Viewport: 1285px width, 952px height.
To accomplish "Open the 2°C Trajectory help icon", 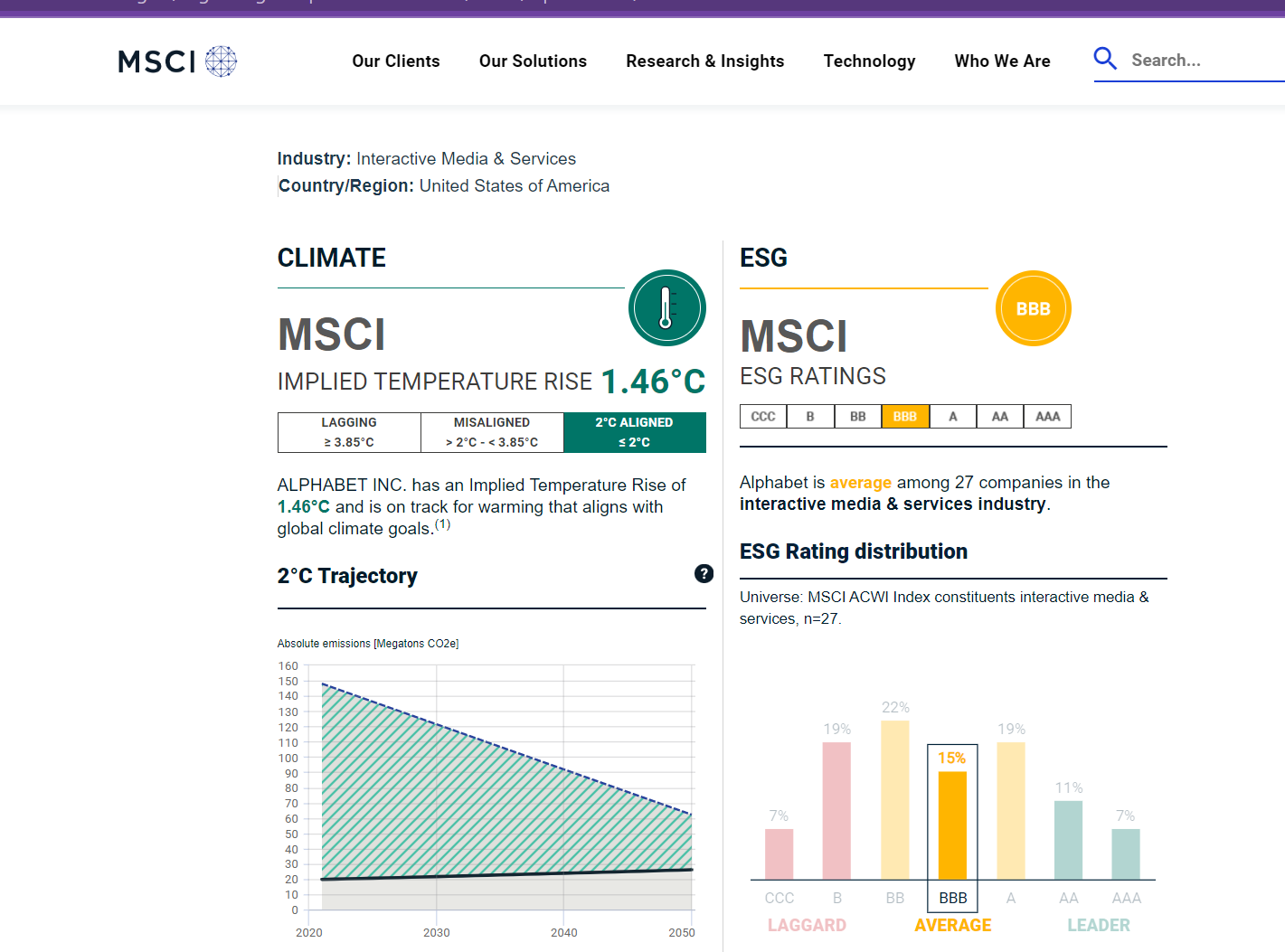I will coord(704,573).
